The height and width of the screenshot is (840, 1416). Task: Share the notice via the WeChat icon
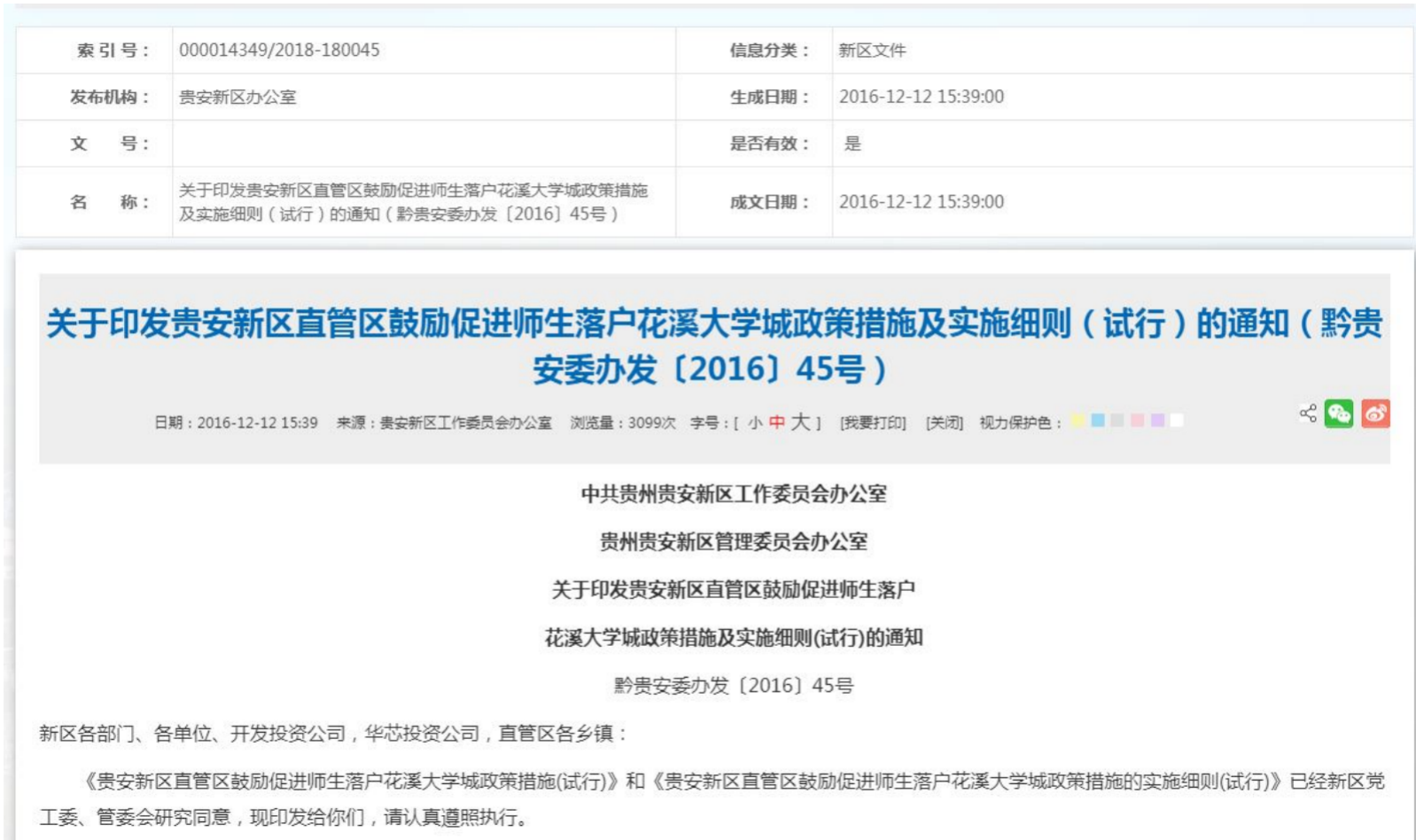pyautogui.click(x=1338, y=413)
